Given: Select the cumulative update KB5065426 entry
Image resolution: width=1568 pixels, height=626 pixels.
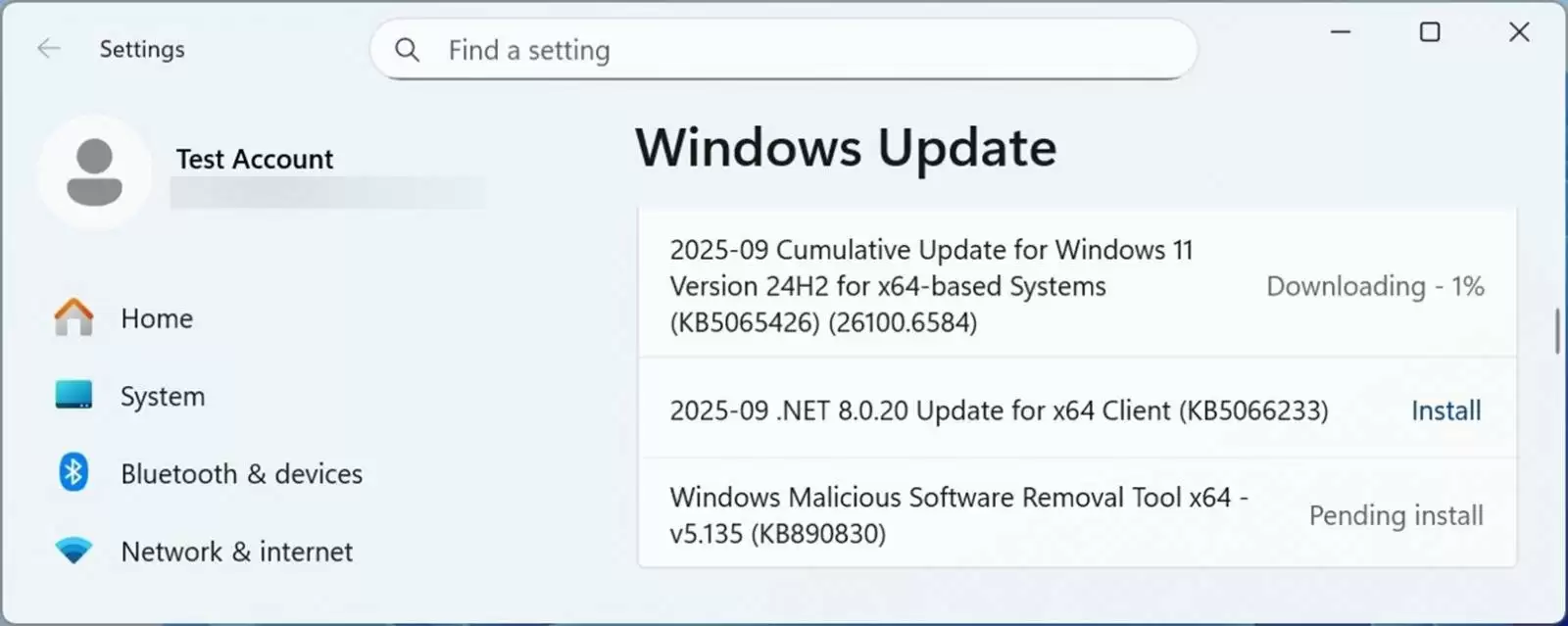Looking at the screenshot, I should click(x=930, y=285).
